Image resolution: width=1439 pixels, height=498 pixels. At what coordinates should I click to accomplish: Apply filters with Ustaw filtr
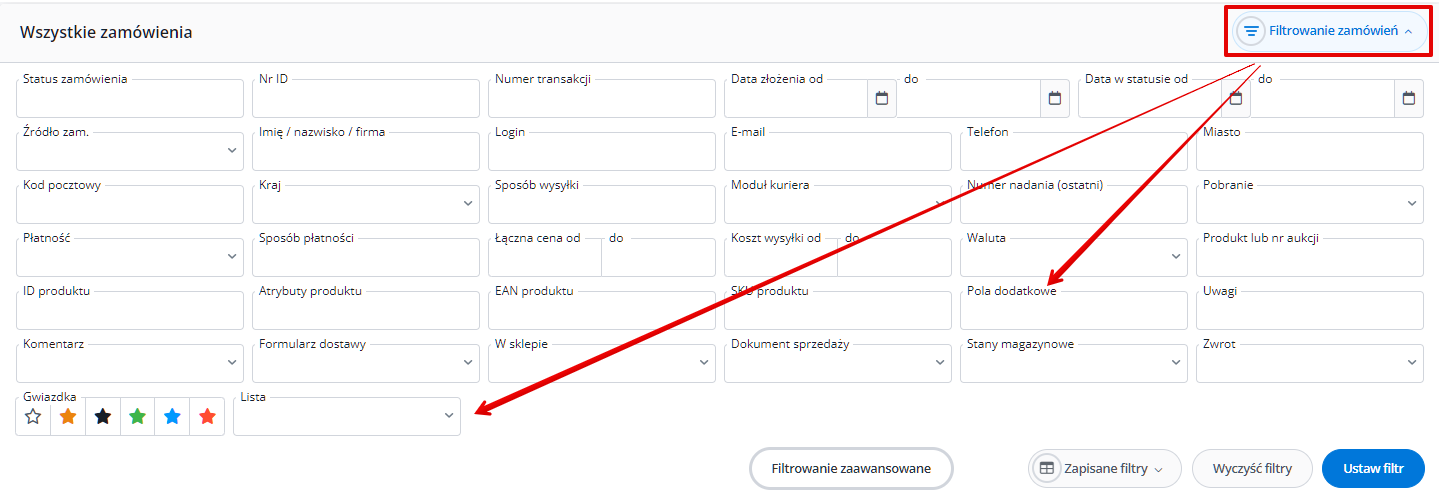tap(1373, 468)
